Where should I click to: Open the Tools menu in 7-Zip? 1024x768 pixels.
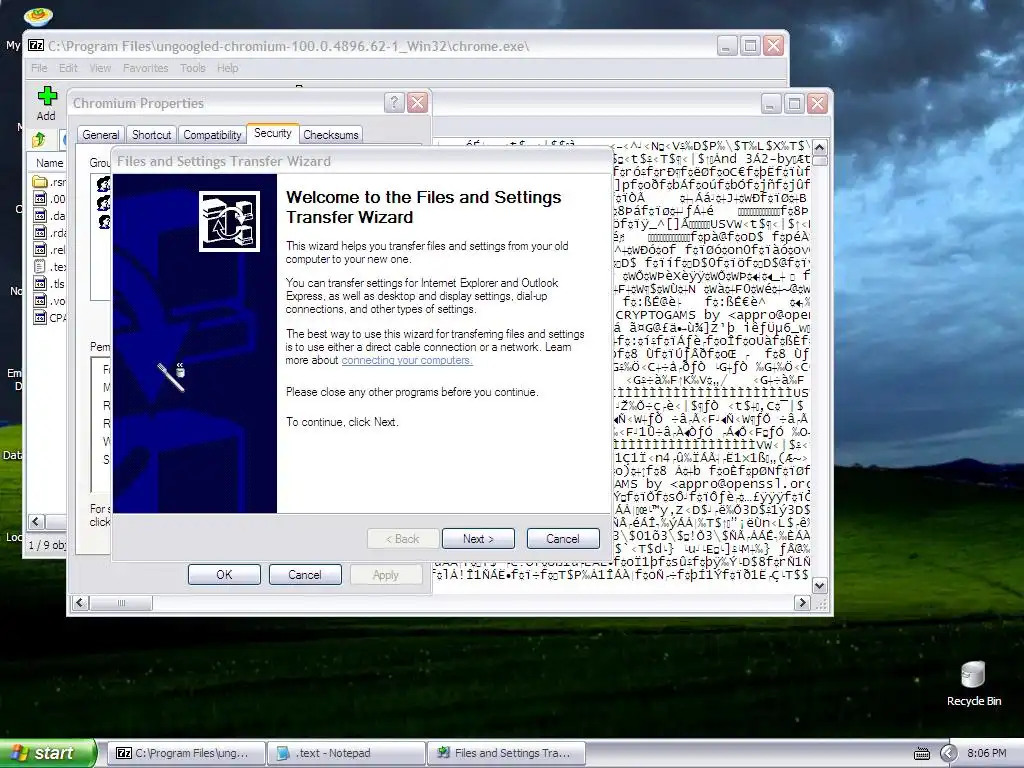coord(193,68)
